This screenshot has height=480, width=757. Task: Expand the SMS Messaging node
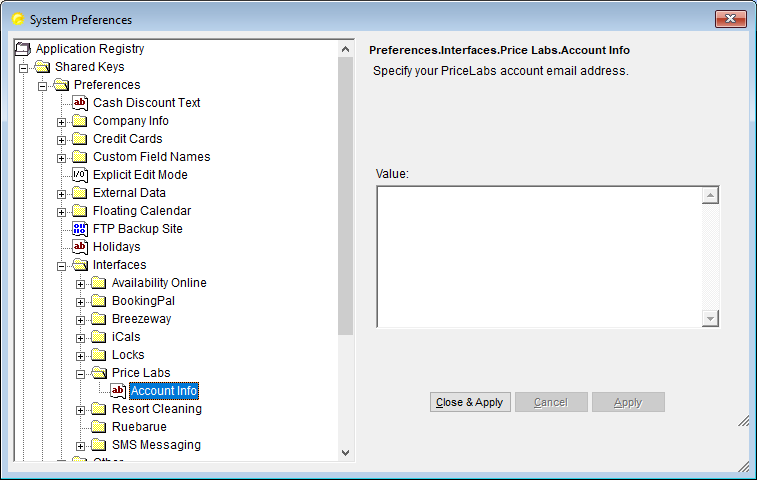[80, 445]
